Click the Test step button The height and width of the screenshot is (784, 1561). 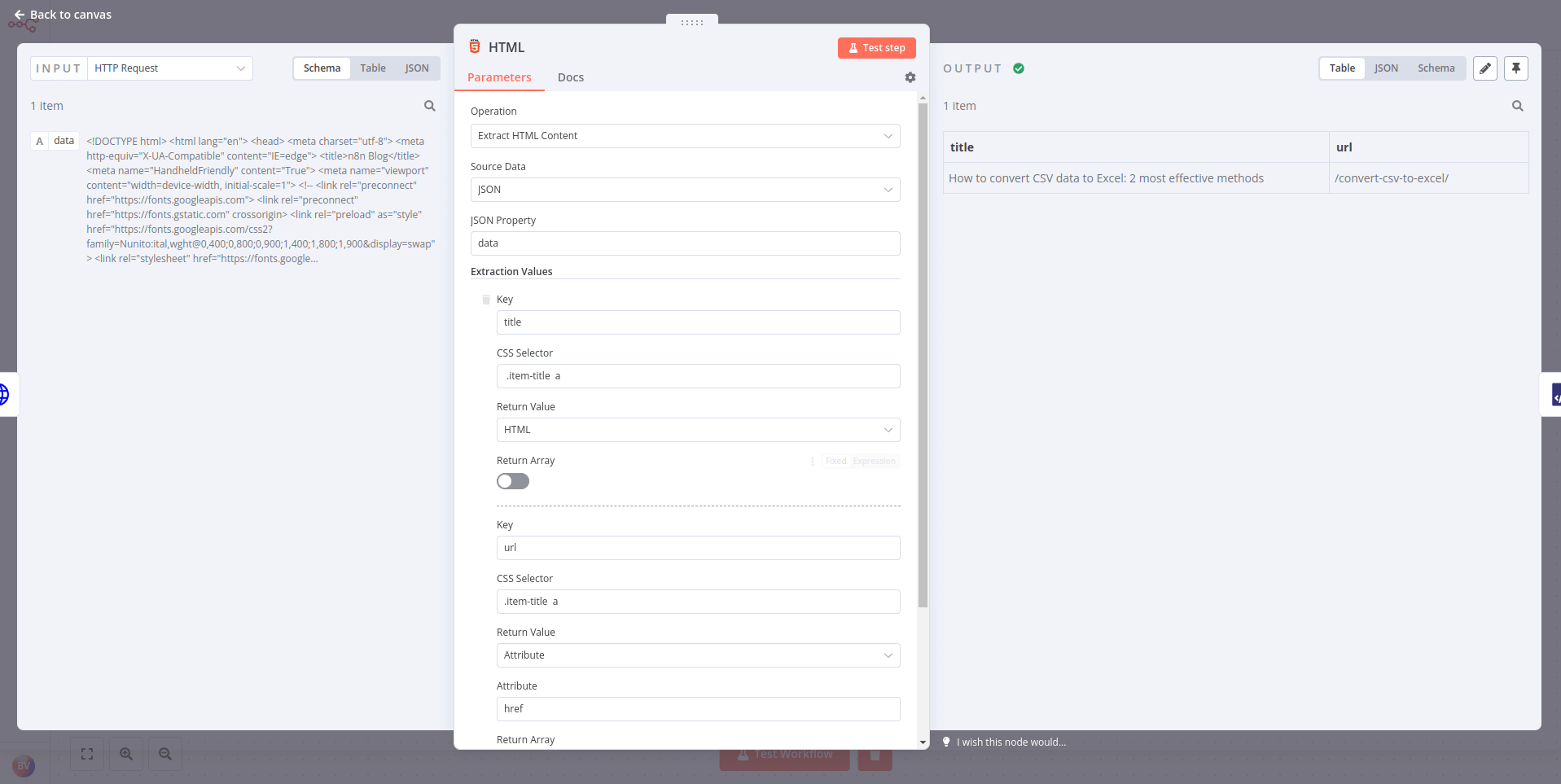point(876,48)
